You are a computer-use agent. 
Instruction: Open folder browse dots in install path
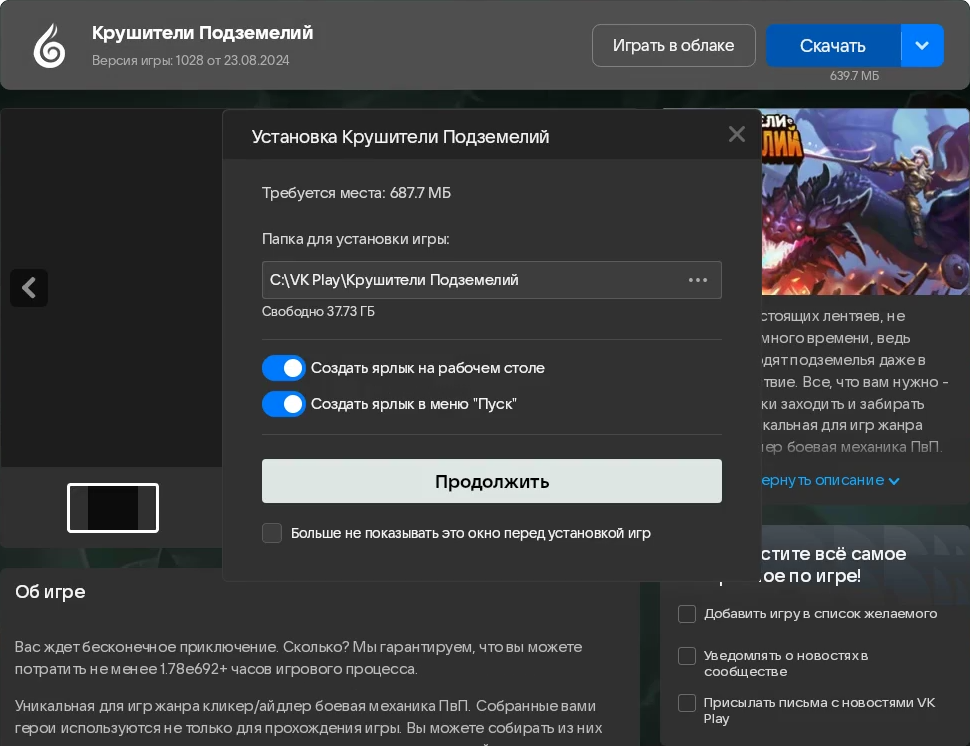698,280
